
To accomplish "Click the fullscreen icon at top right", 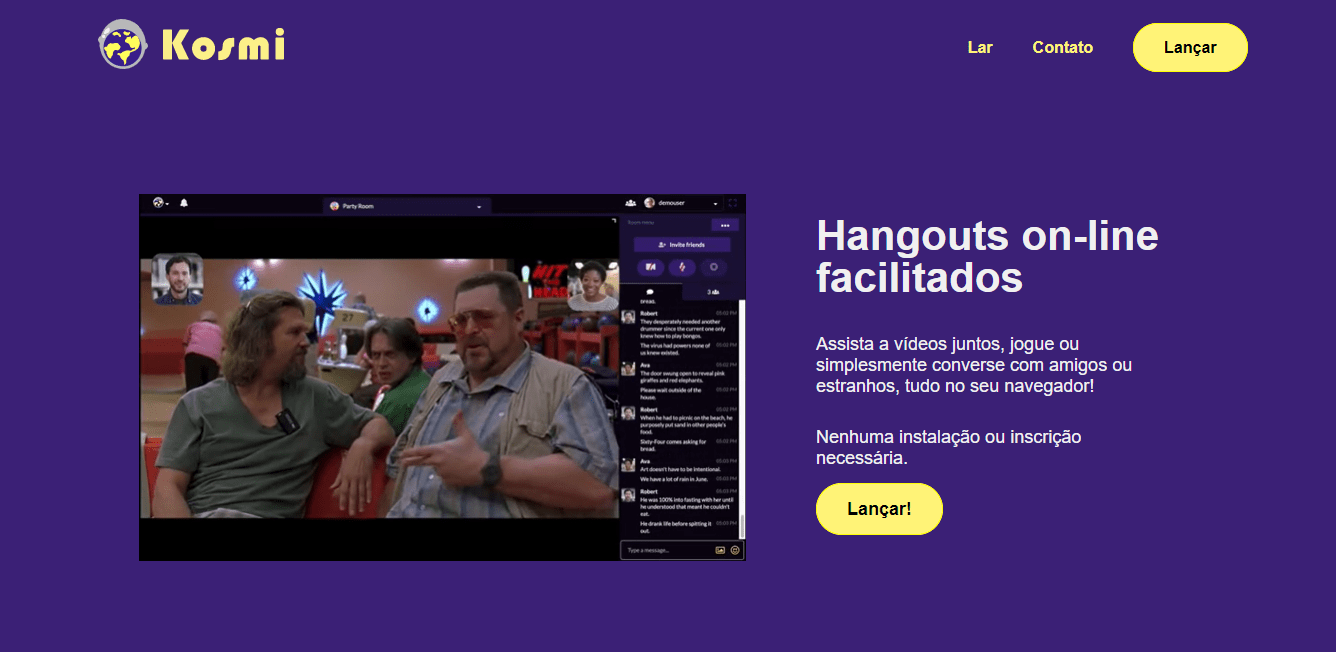I will coord(733,202).
